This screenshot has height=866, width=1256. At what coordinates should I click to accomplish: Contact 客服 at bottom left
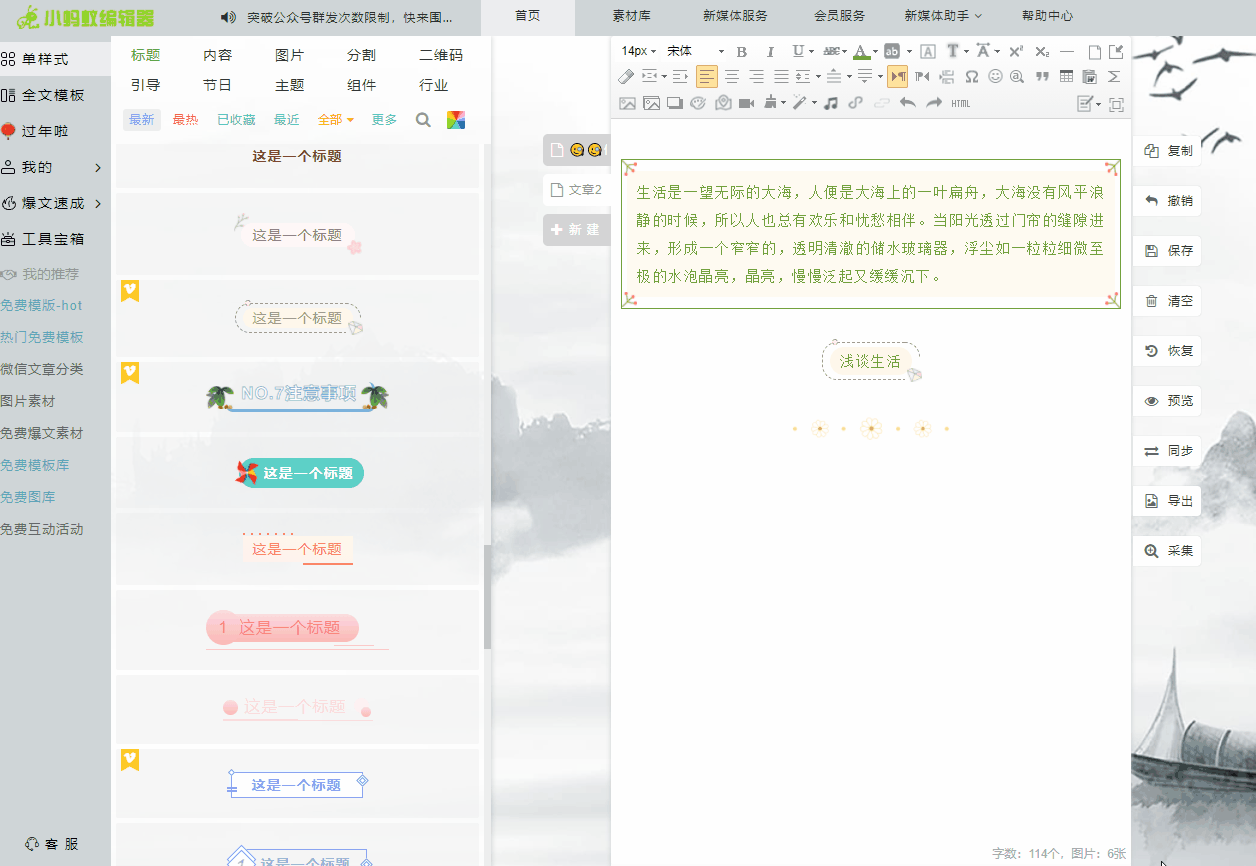coord(52,844)
